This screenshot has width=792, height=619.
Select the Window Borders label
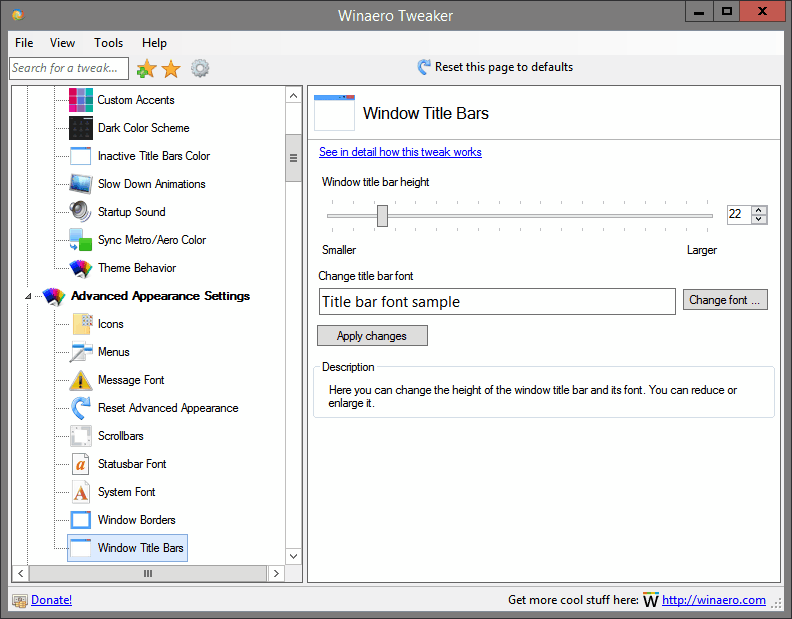(136, 520)
